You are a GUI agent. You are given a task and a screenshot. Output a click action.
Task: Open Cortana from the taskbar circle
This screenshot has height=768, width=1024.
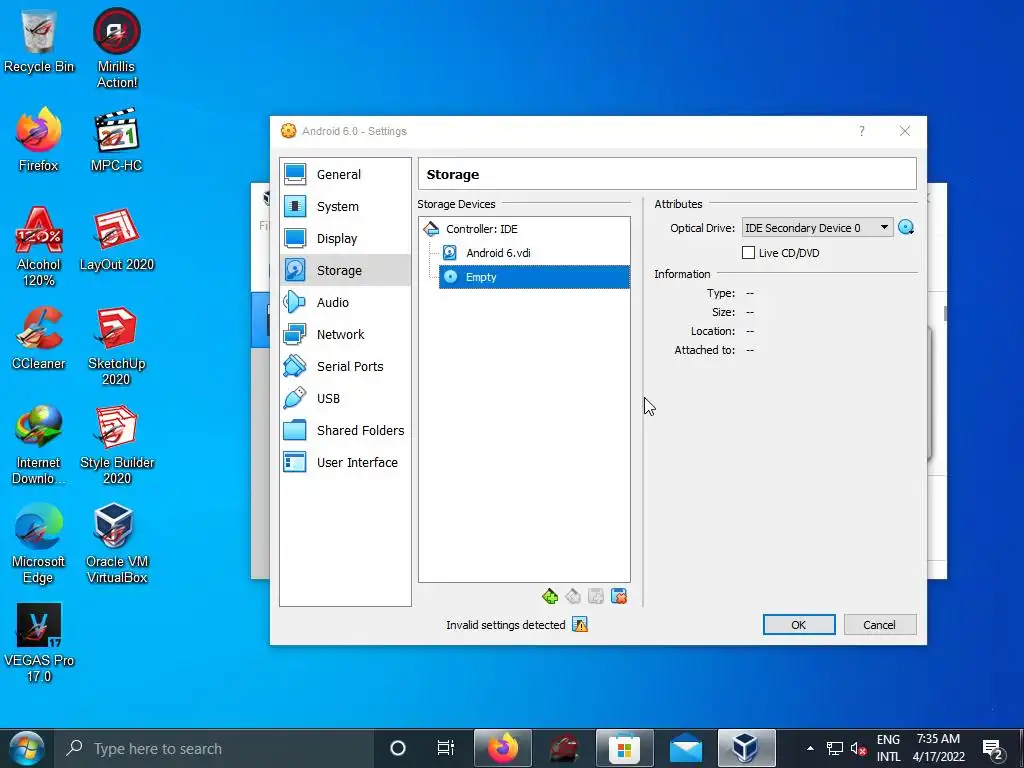[x=398, y=748]
